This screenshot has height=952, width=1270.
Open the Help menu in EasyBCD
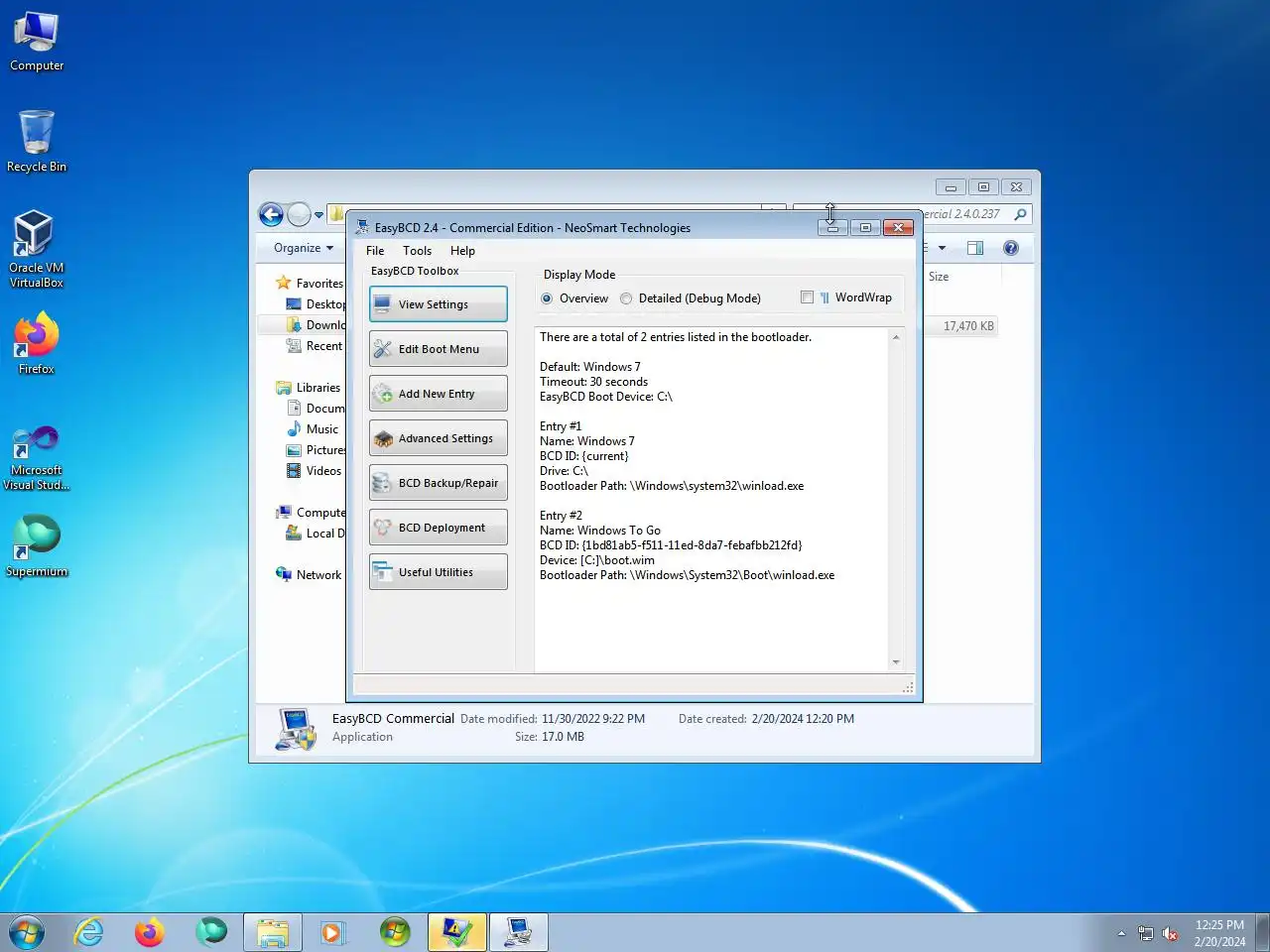pos(462,251)
